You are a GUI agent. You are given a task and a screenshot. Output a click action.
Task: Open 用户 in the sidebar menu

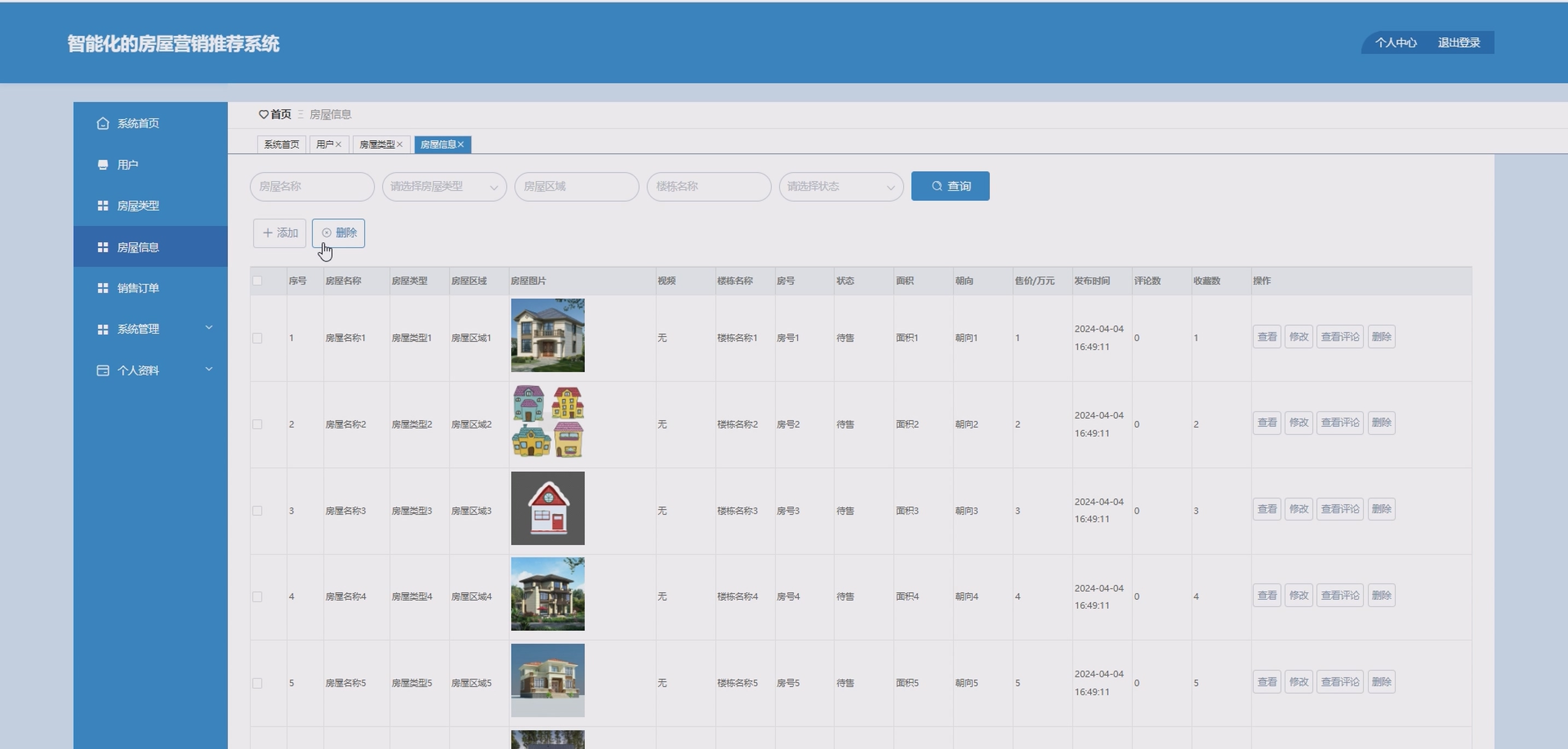(150, 165)
